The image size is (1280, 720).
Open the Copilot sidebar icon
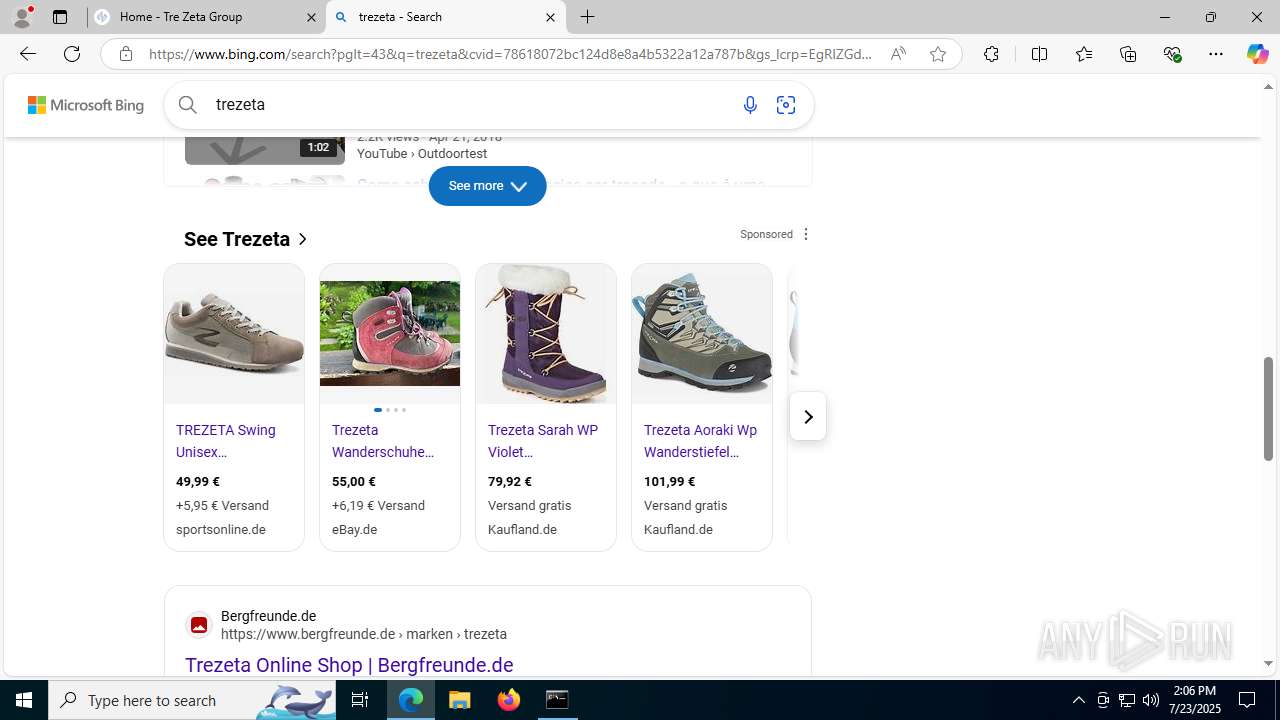point(1257,54)
